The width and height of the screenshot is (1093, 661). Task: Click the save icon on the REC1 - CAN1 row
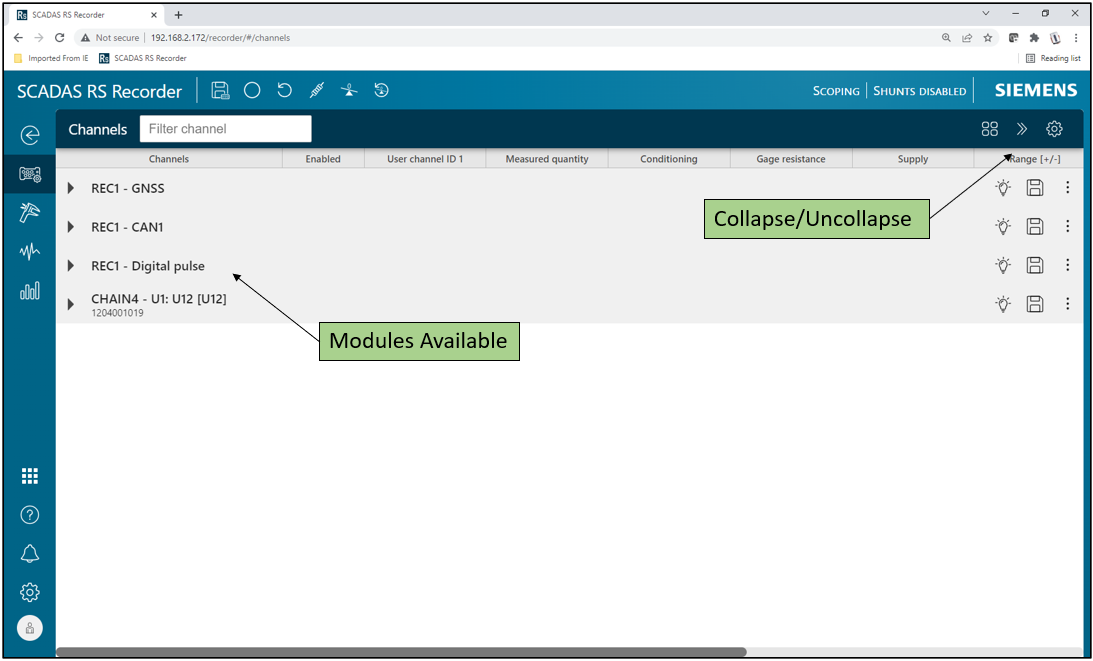tap(1035, 227)
